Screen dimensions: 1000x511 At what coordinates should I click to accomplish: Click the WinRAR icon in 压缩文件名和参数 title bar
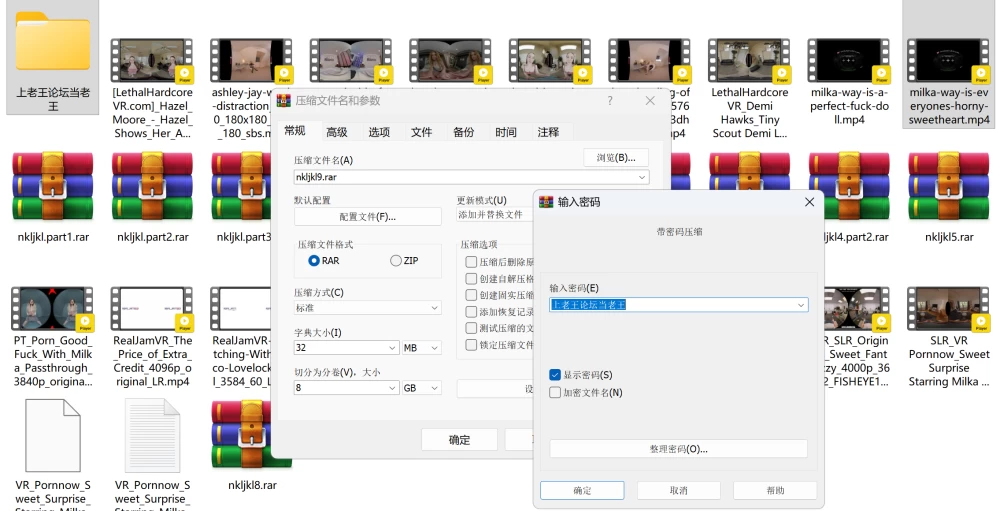pos(283,101)
